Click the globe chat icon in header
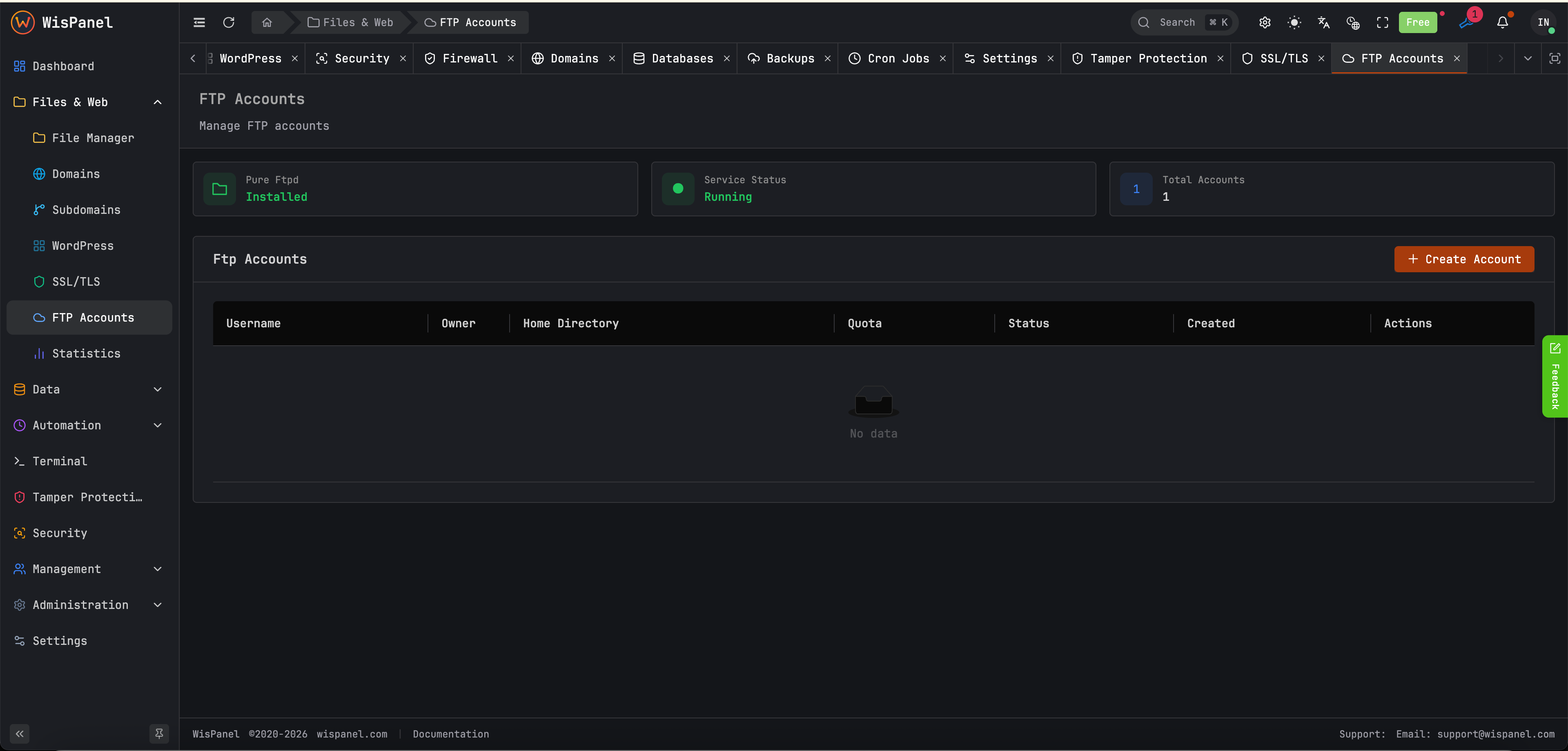Viewport: 1568px width, 751px height. [1352, 22]
